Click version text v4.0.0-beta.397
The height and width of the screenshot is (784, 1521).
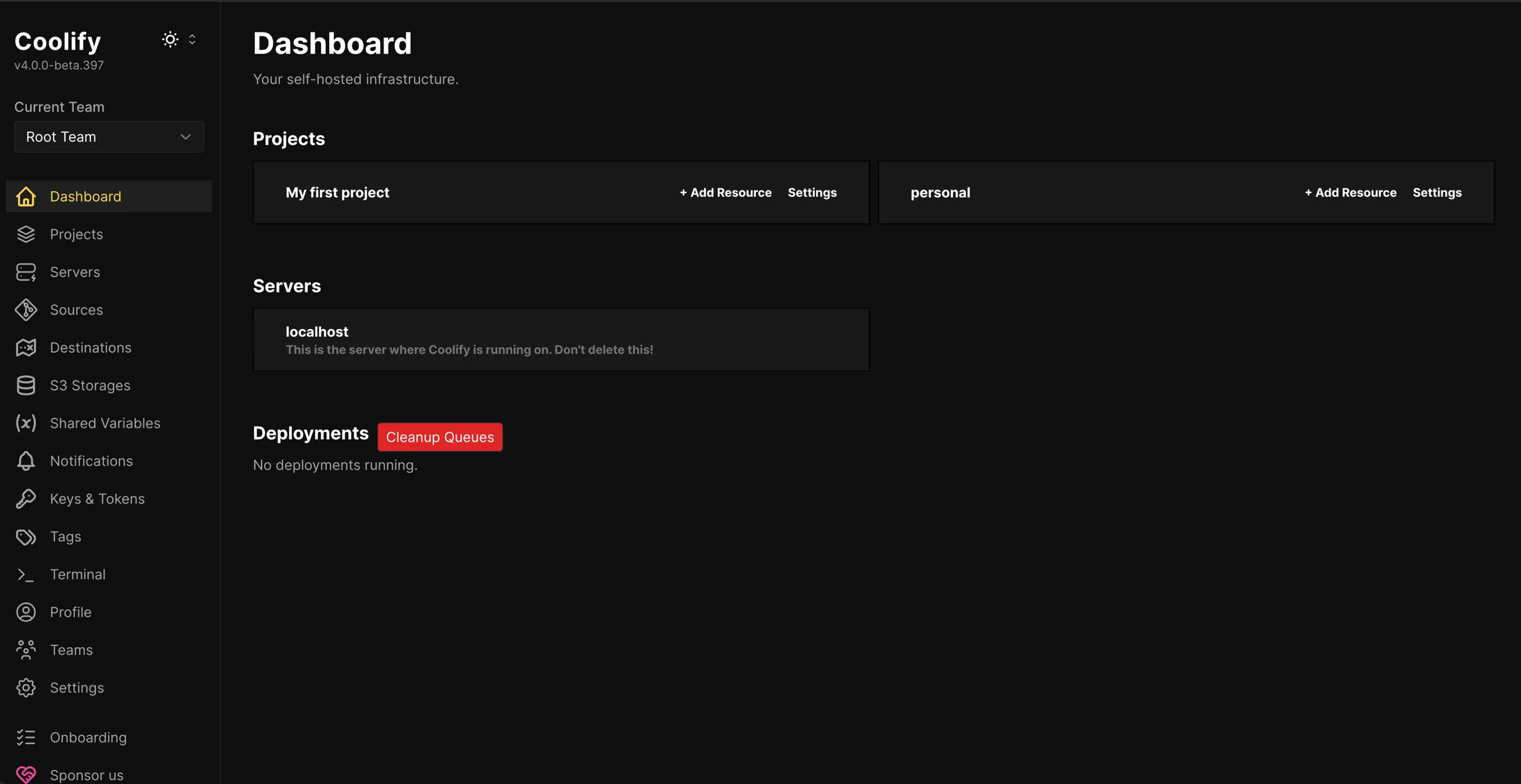point(59,65)
